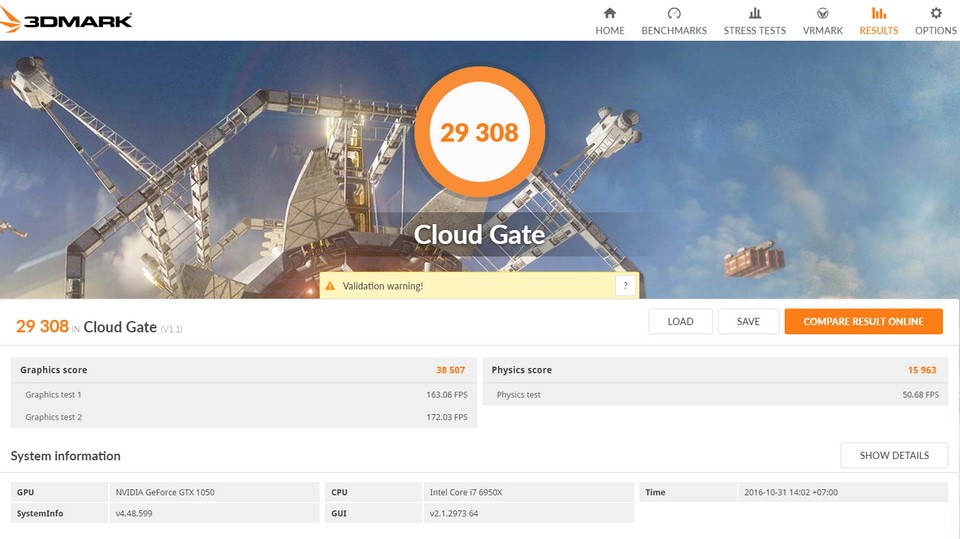Click the orange 29 308 score circle
Screen dimensions: 960x539
480,132
